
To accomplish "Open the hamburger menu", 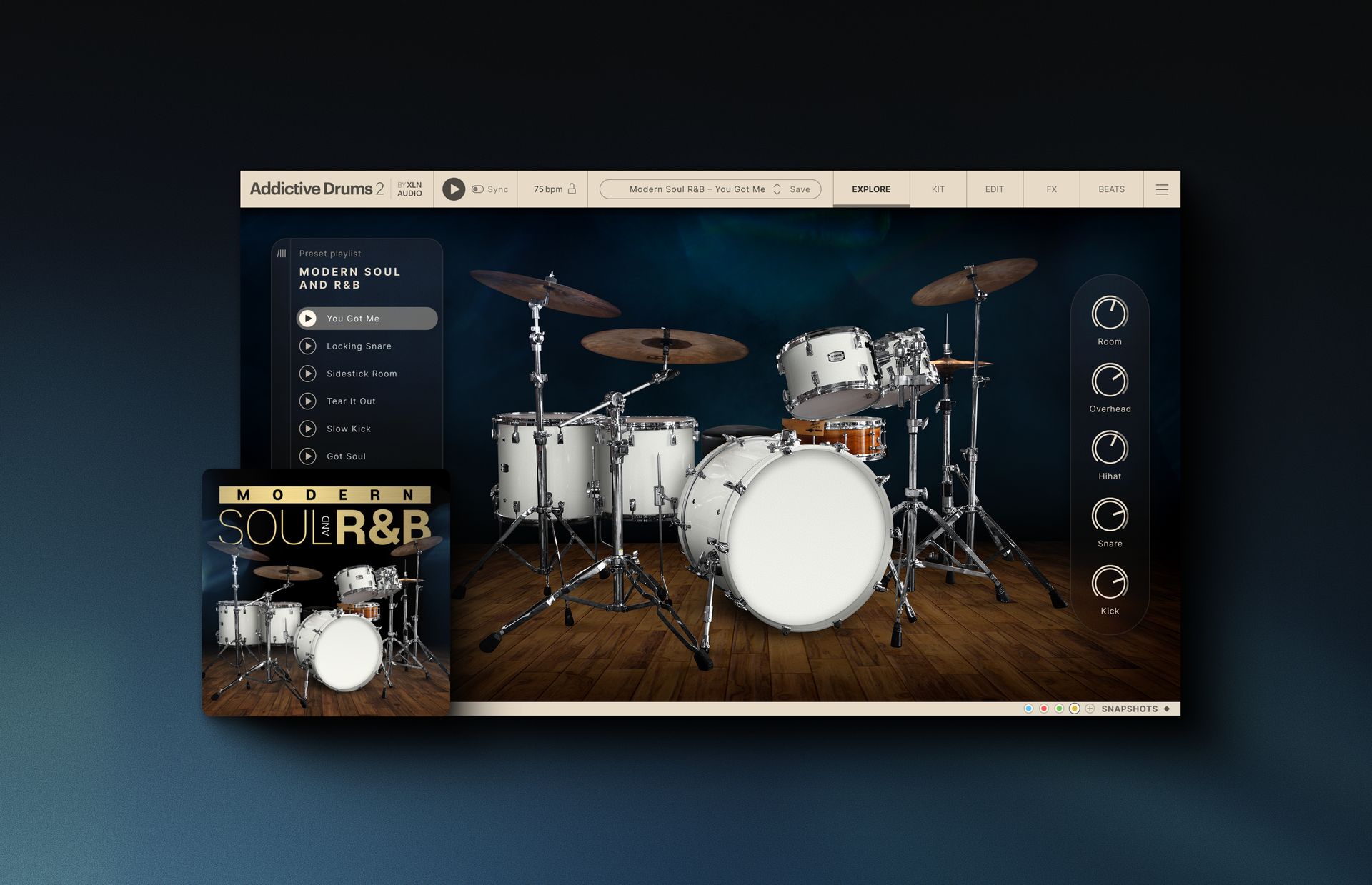I will point(1162,189).
